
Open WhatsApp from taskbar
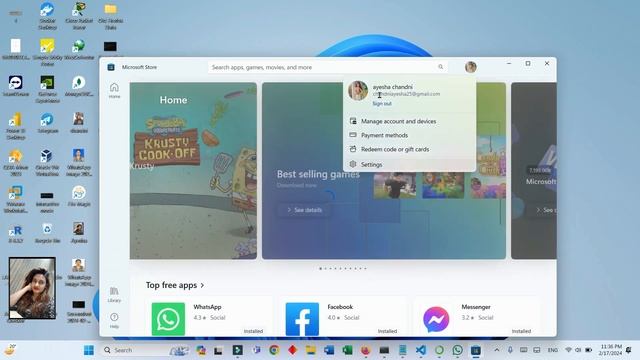[458, 350]
